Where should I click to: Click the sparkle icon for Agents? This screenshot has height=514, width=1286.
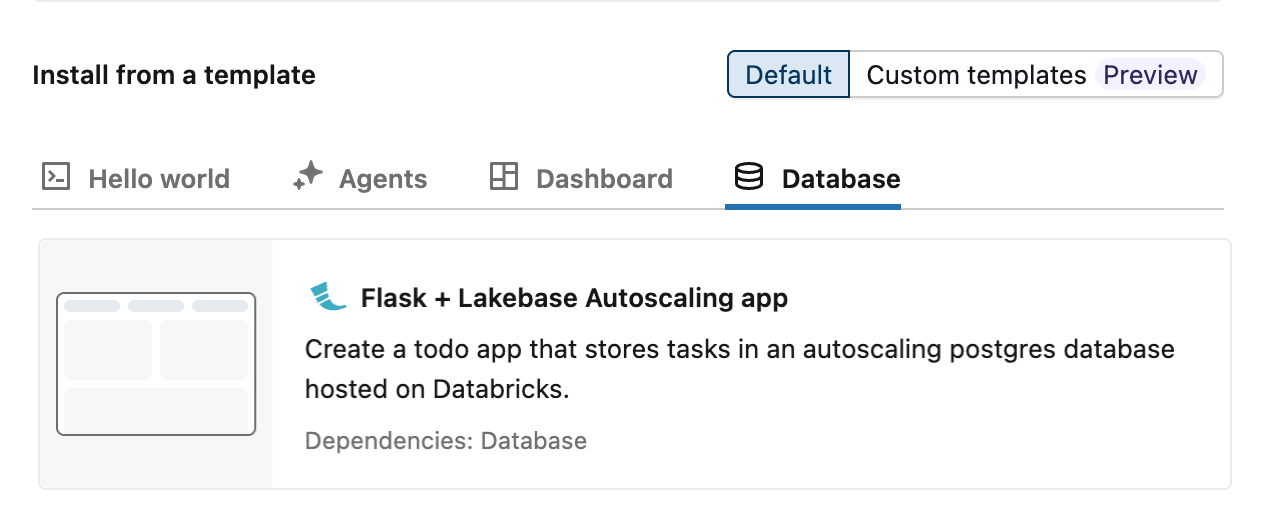(307, 178)
